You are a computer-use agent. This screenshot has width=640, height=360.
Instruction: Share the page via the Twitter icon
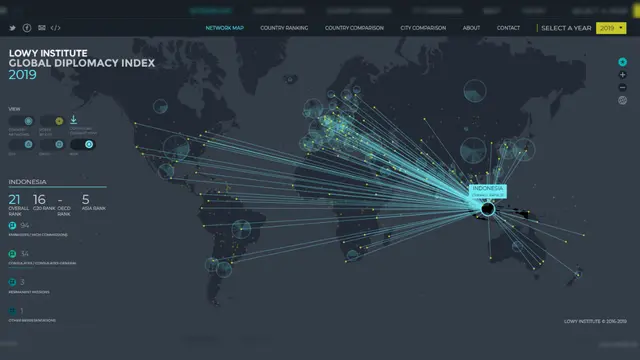[x=12, y=28]
